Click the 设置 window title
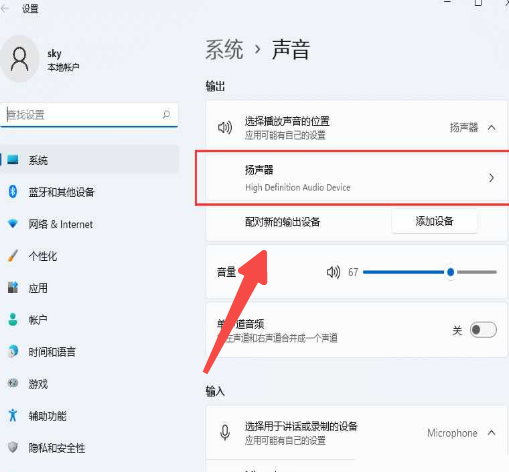 30,9
